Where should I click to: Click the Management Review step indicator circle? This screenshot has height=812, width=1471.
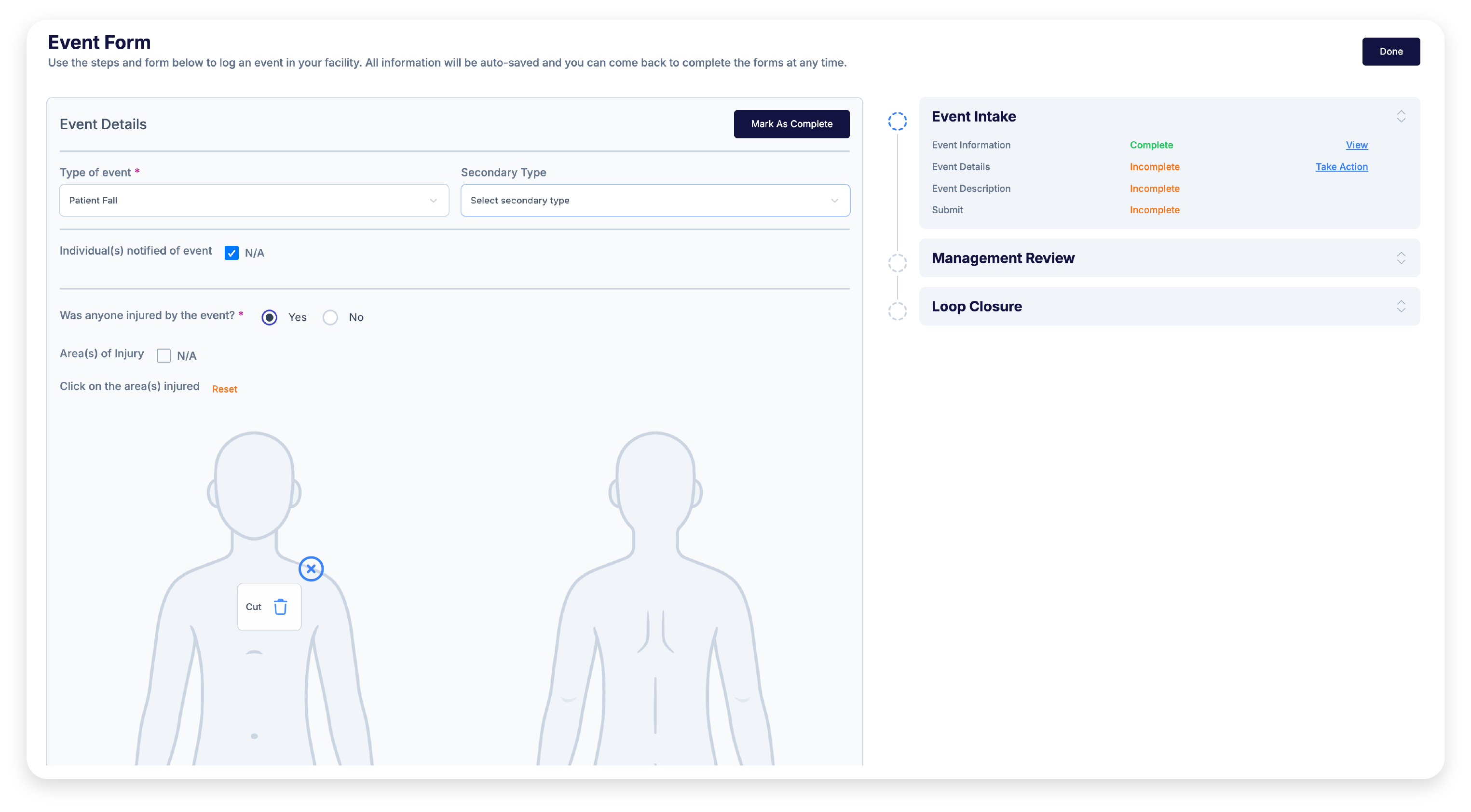click(x=897, y=263)
